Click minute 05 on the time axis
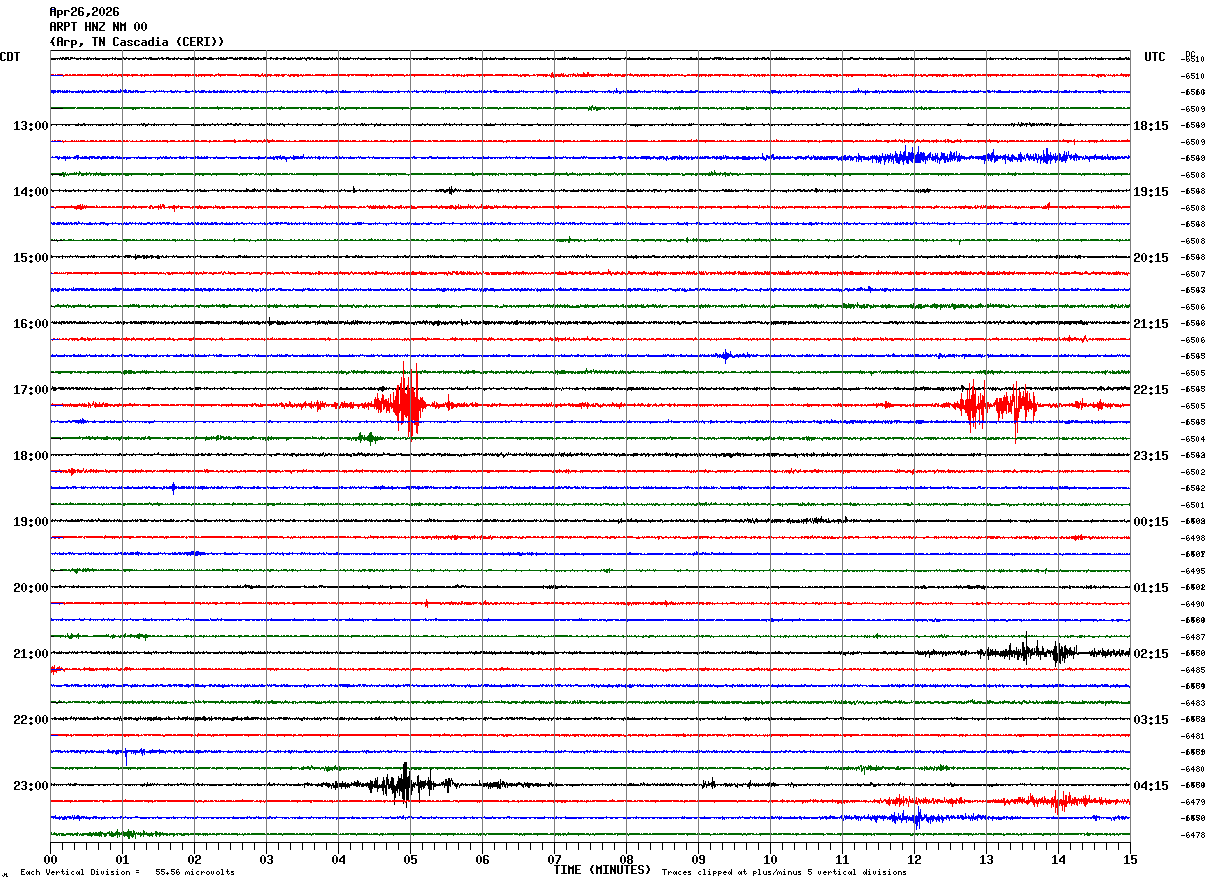 (411, 860)
